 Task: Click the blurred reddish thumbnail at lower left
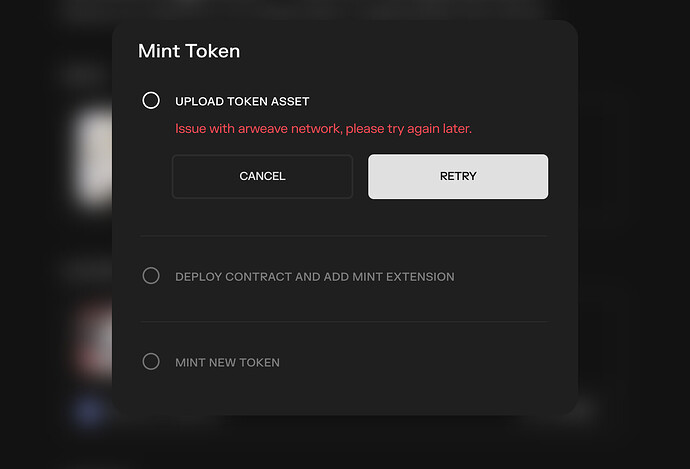(x=92, y=340)
